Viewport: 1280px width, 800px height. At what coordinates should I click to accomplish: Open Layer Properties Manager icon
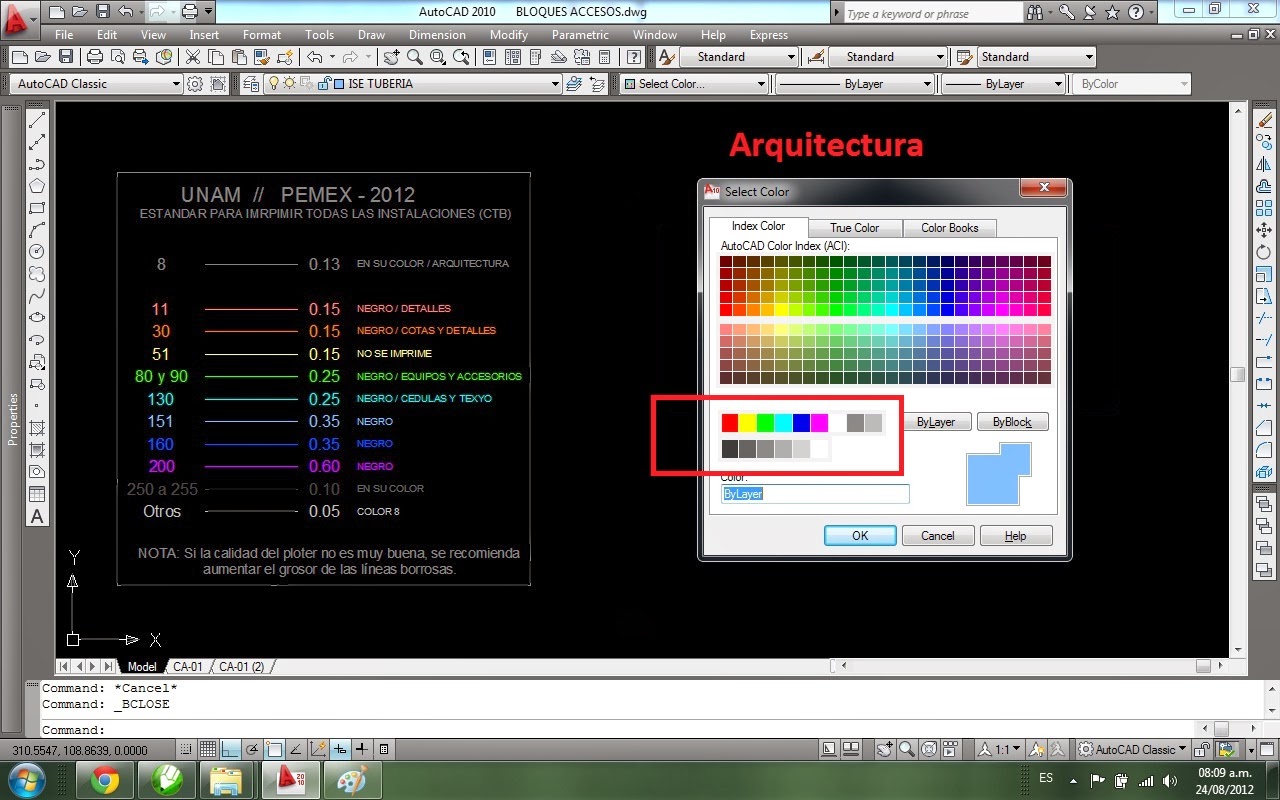click(249, 84)
